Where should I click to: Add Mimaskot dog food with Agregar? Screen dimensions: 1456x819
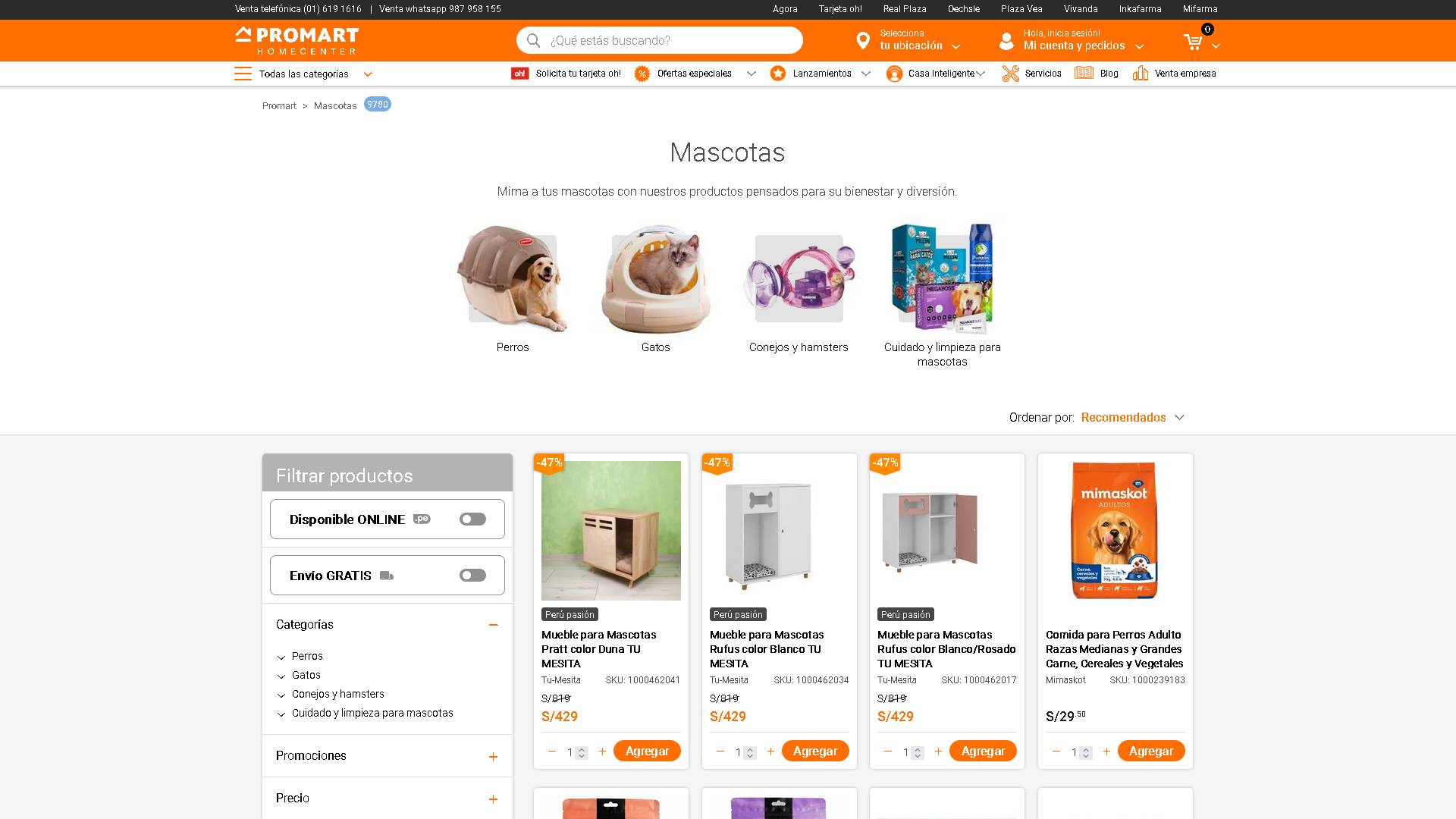[x=1150, y=752]
